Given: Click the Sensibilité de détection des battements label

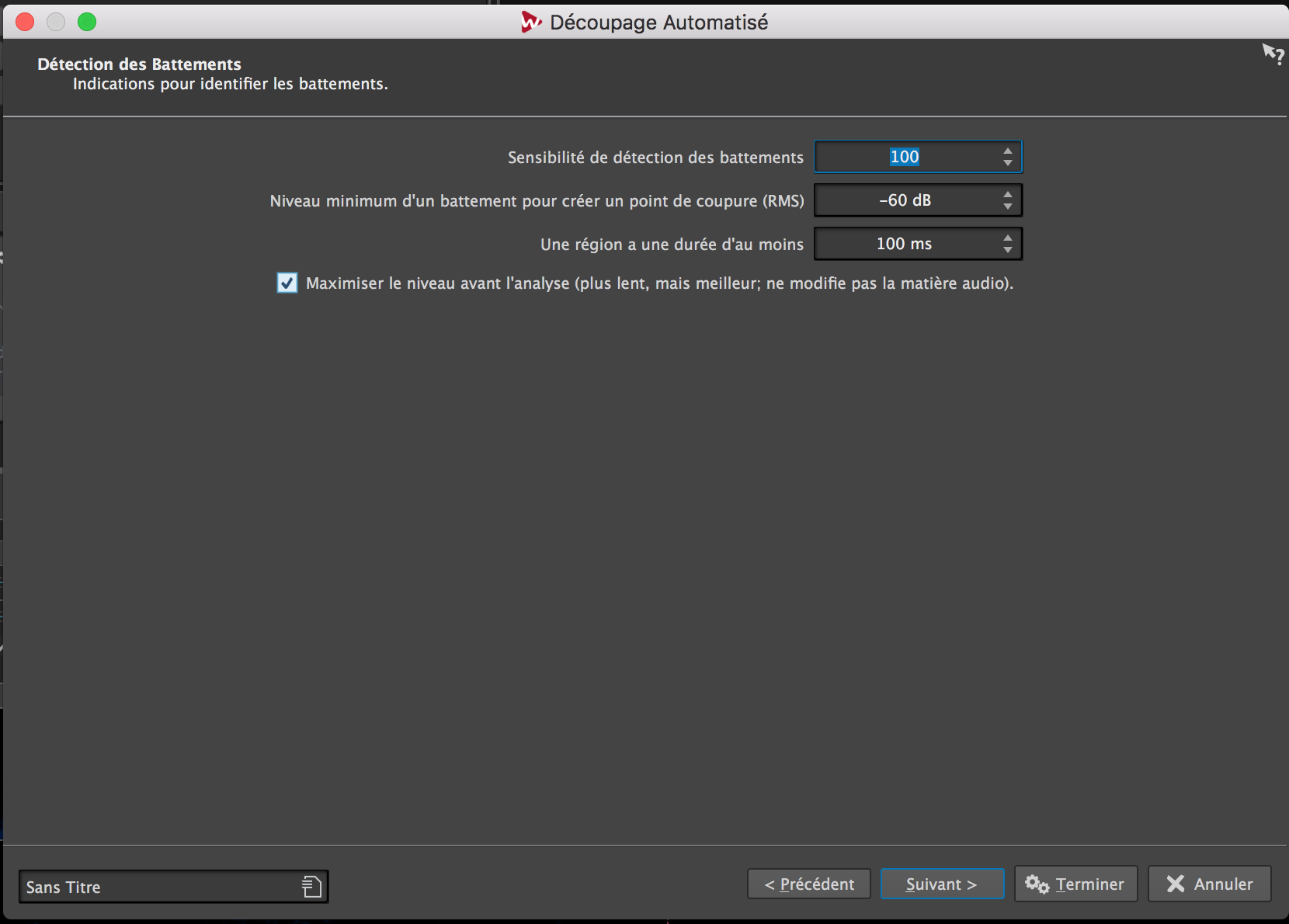Looking at the screenshot, I should [655, 158].
